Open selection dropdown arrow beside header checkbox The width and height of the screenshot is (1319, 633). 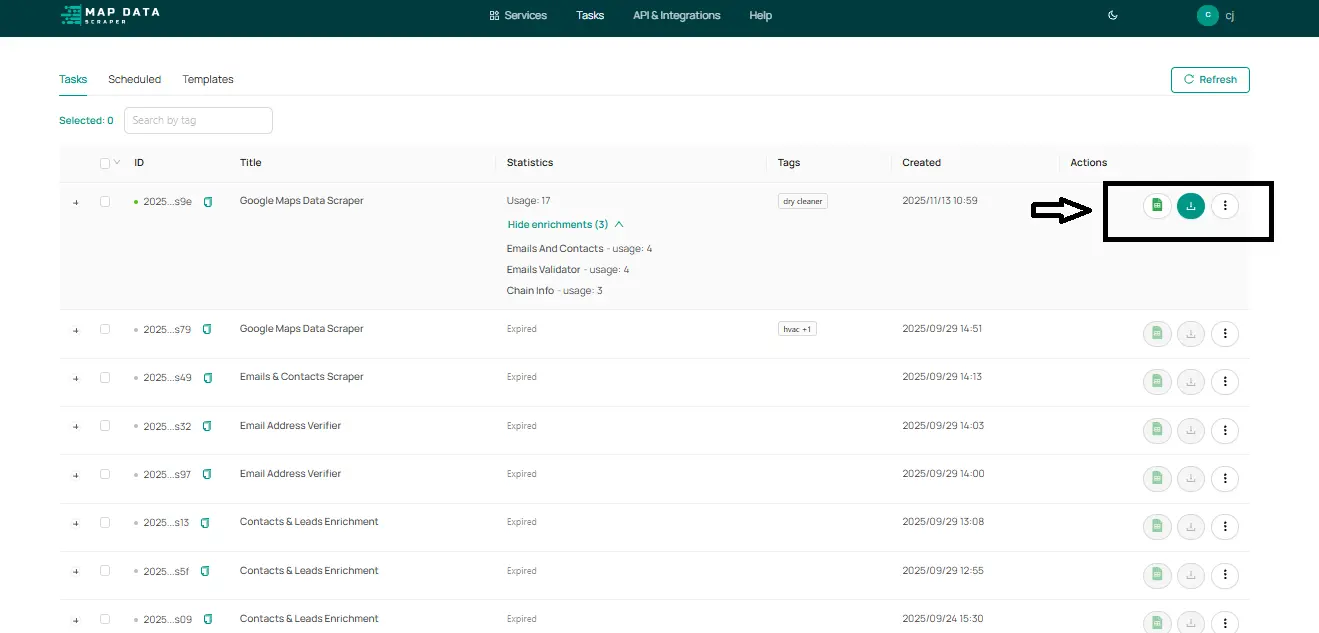(x=117, y=163)
